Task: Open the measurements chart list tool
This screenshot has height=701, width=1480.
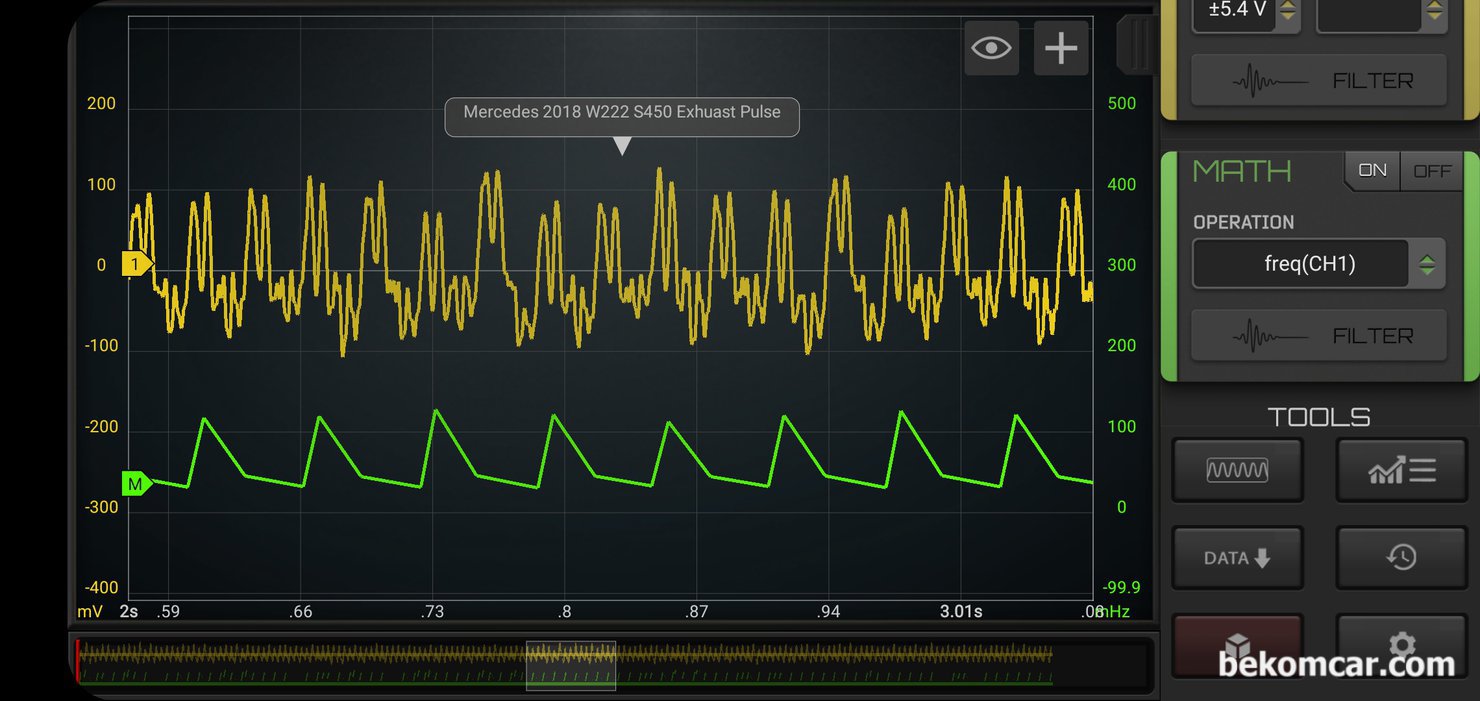Action: (1401, 469)
